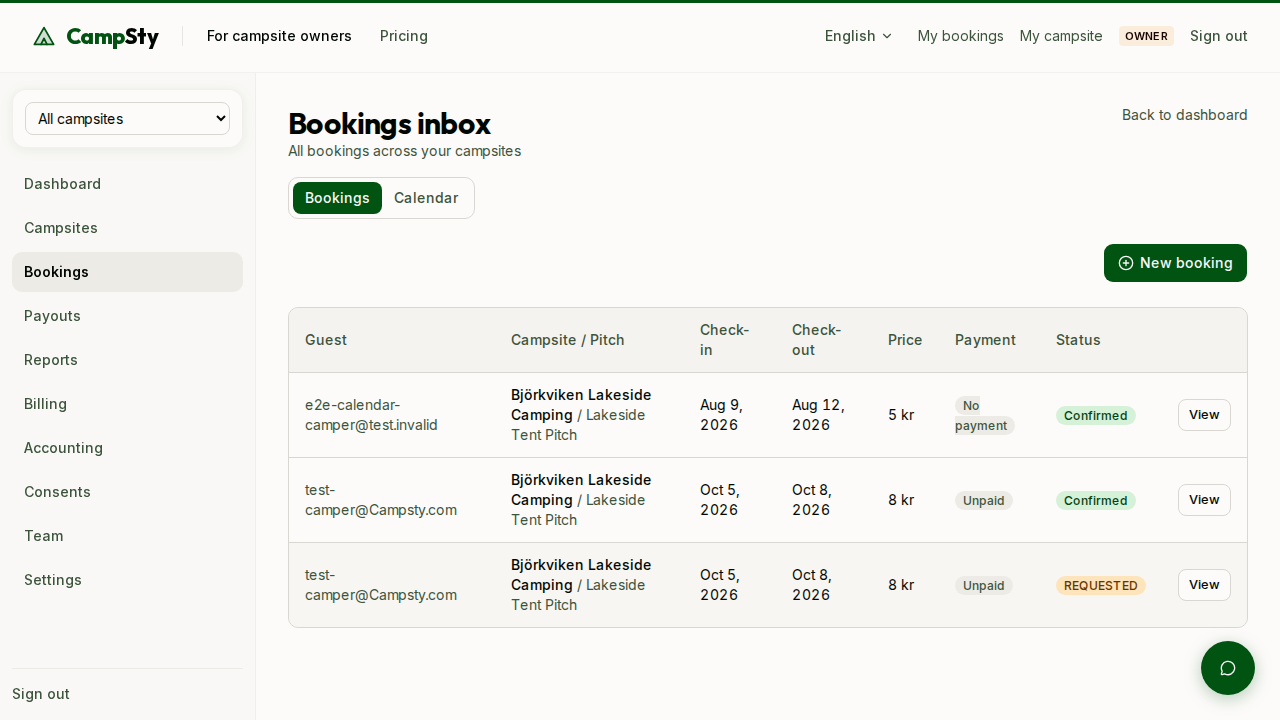Image resolution: width=1280 pixels, height=720 pixels.
Task: Switch to the Calendar tab
Action: pyautogui.click(x=426, y=198)
